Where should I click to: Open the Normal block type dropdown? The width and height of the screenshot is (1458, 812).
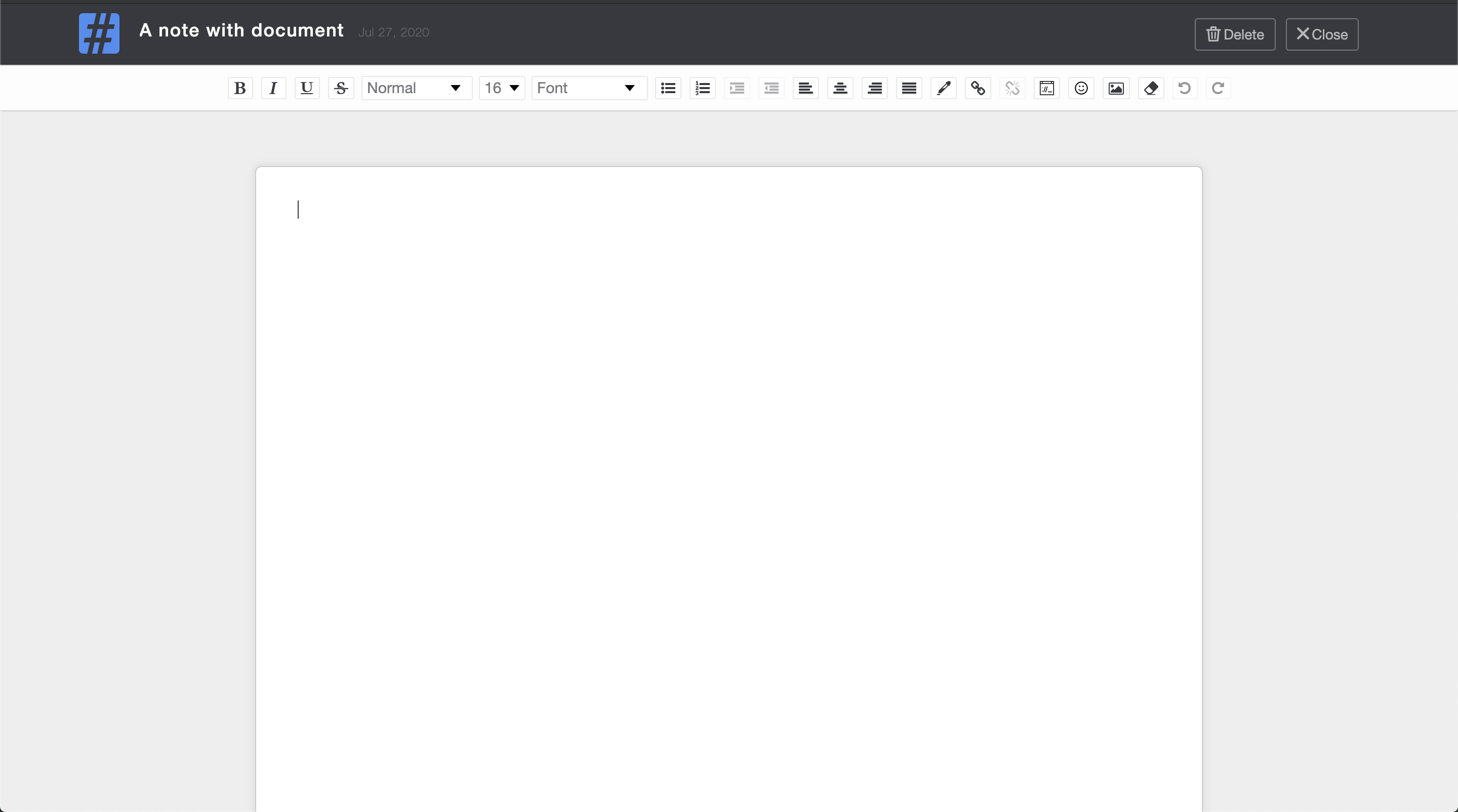point(417,88)
